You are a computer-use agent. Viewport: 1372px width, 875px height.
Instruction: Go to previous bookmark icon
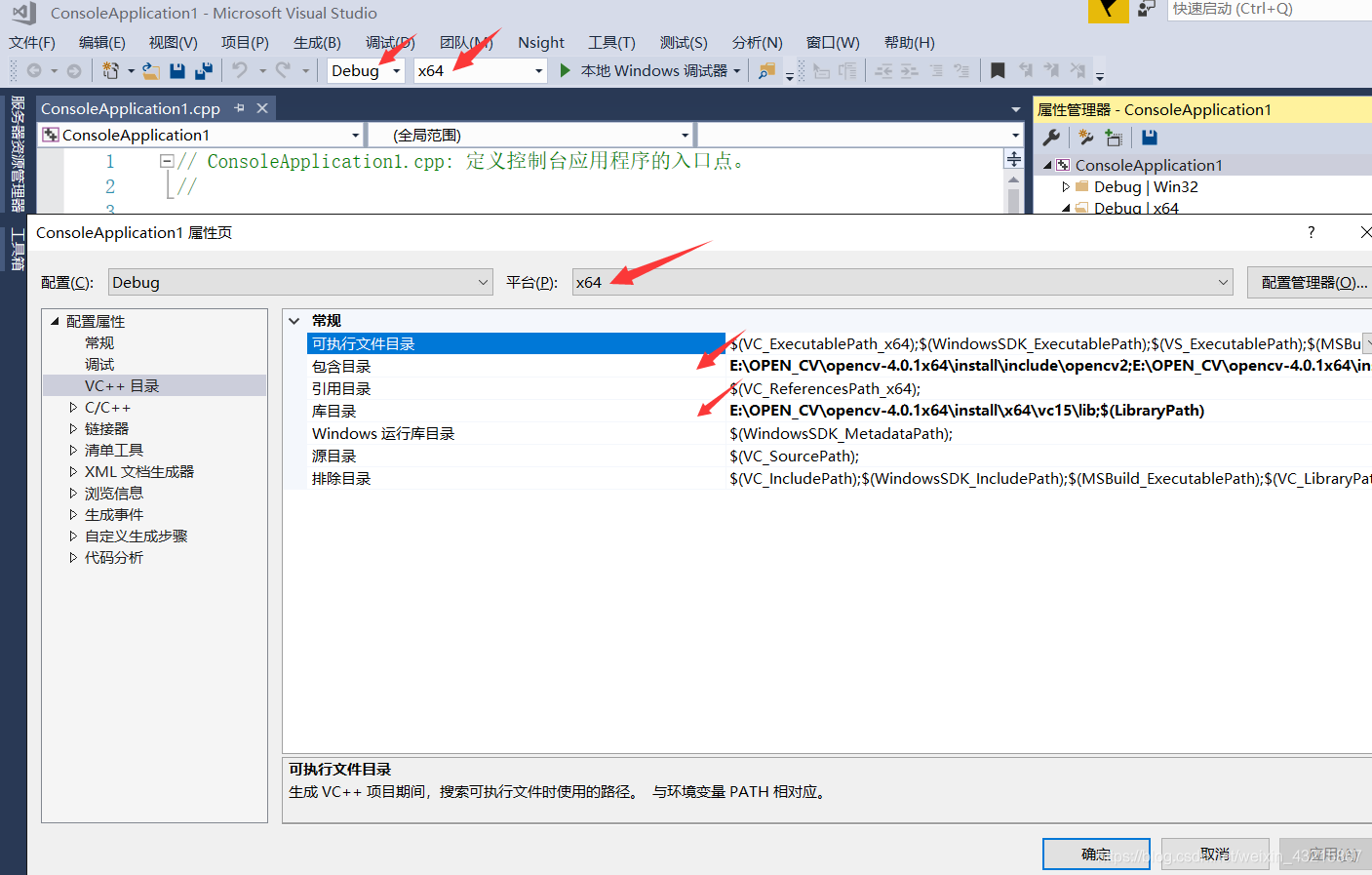1026,70
